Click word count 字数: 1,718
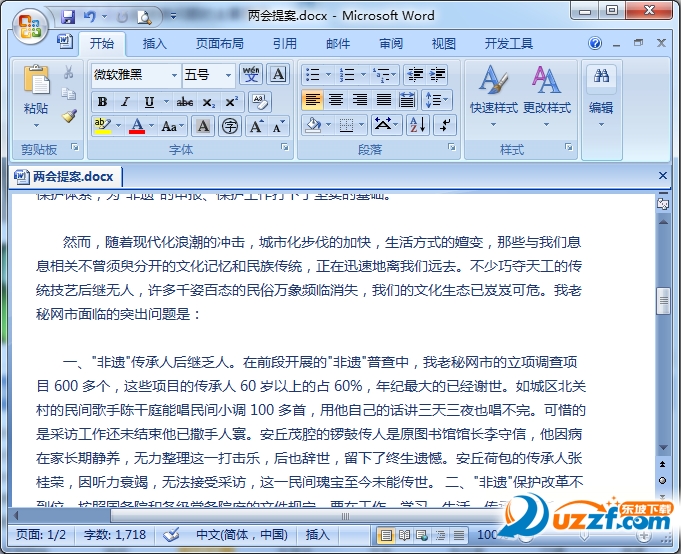 115,534
